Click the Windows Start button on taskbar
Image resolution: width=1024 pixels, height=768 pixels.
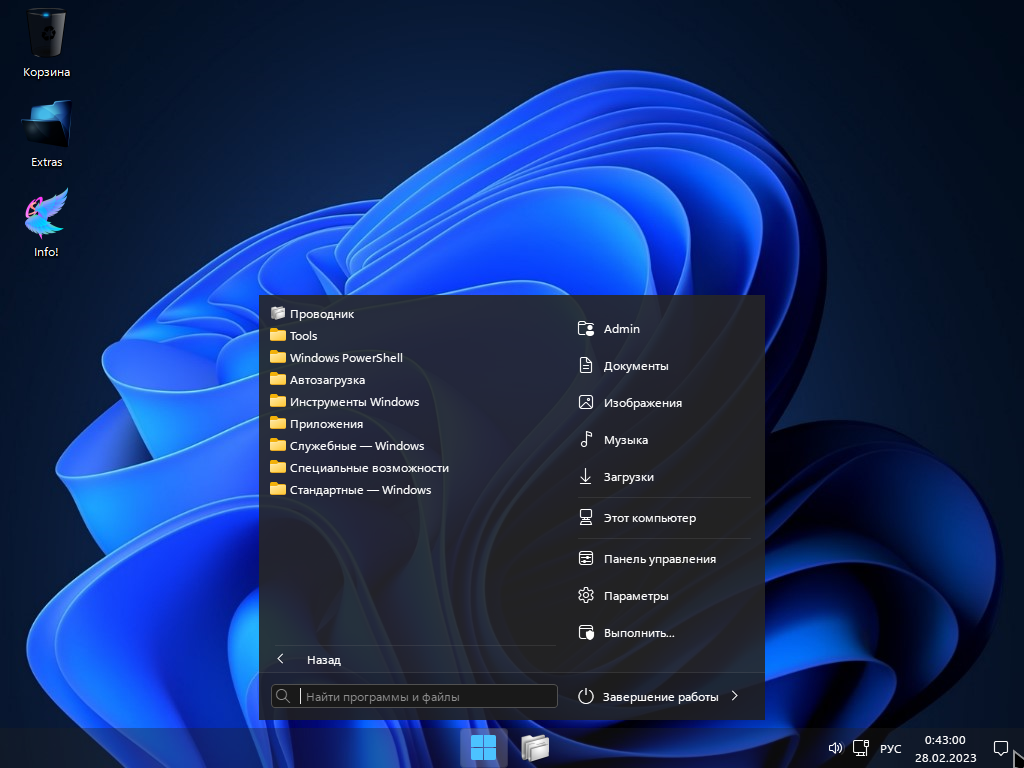[x=483, y=748]
